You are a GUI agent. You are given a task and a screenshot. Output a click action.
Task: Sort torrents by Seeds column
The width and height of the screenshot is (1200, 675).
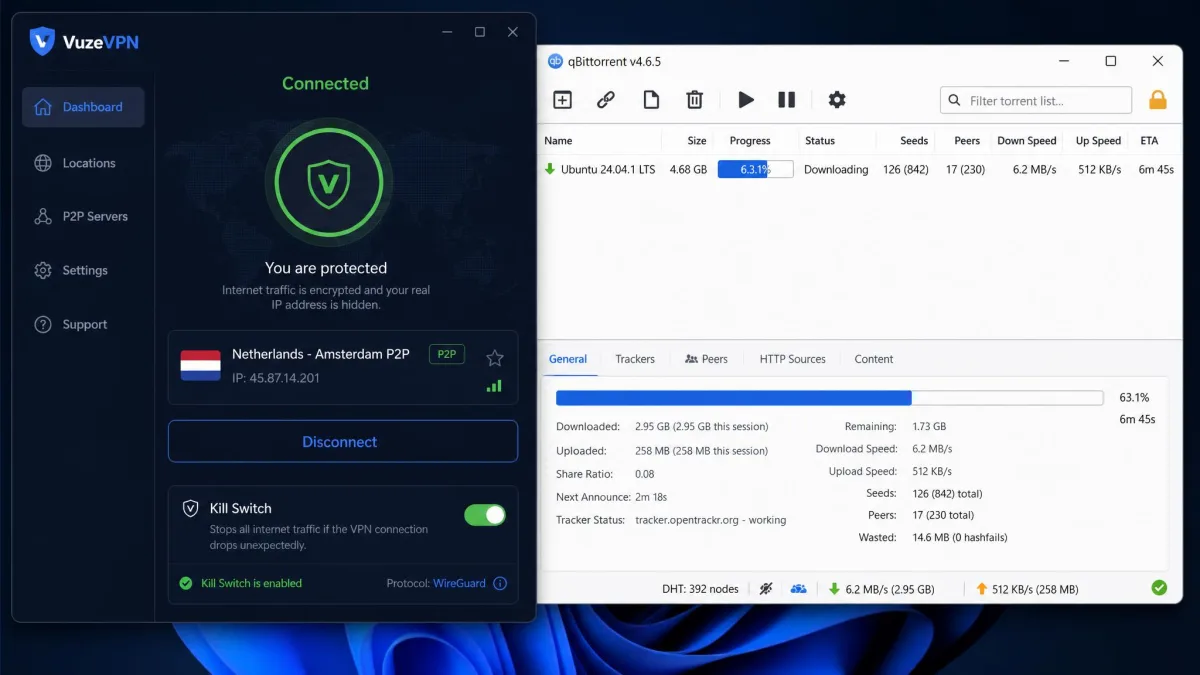pyautogui.click(x=914, y=141)
